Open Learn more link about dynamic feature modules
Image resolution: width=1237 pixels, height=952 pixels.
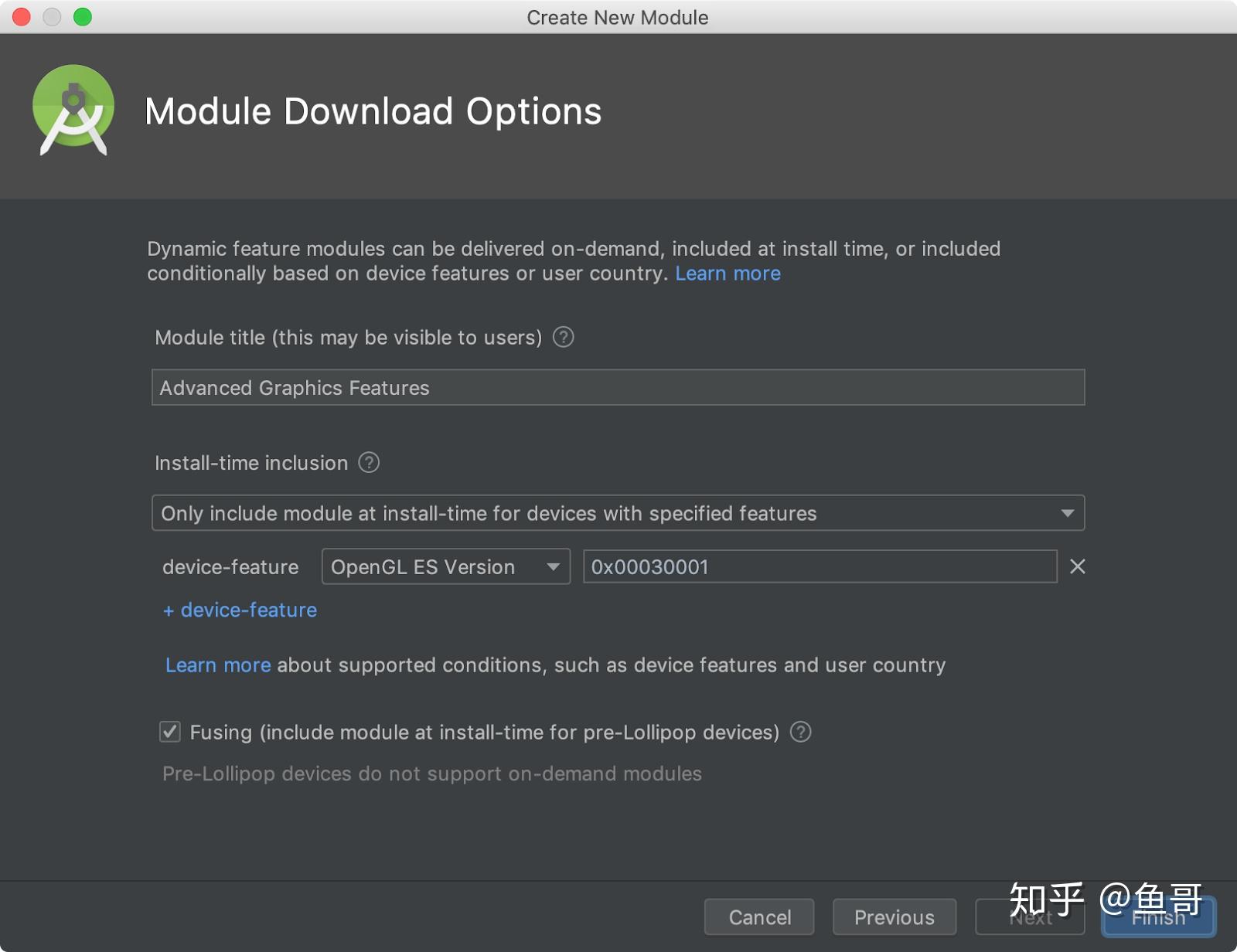pyautogui.click(x=728, y=274)
